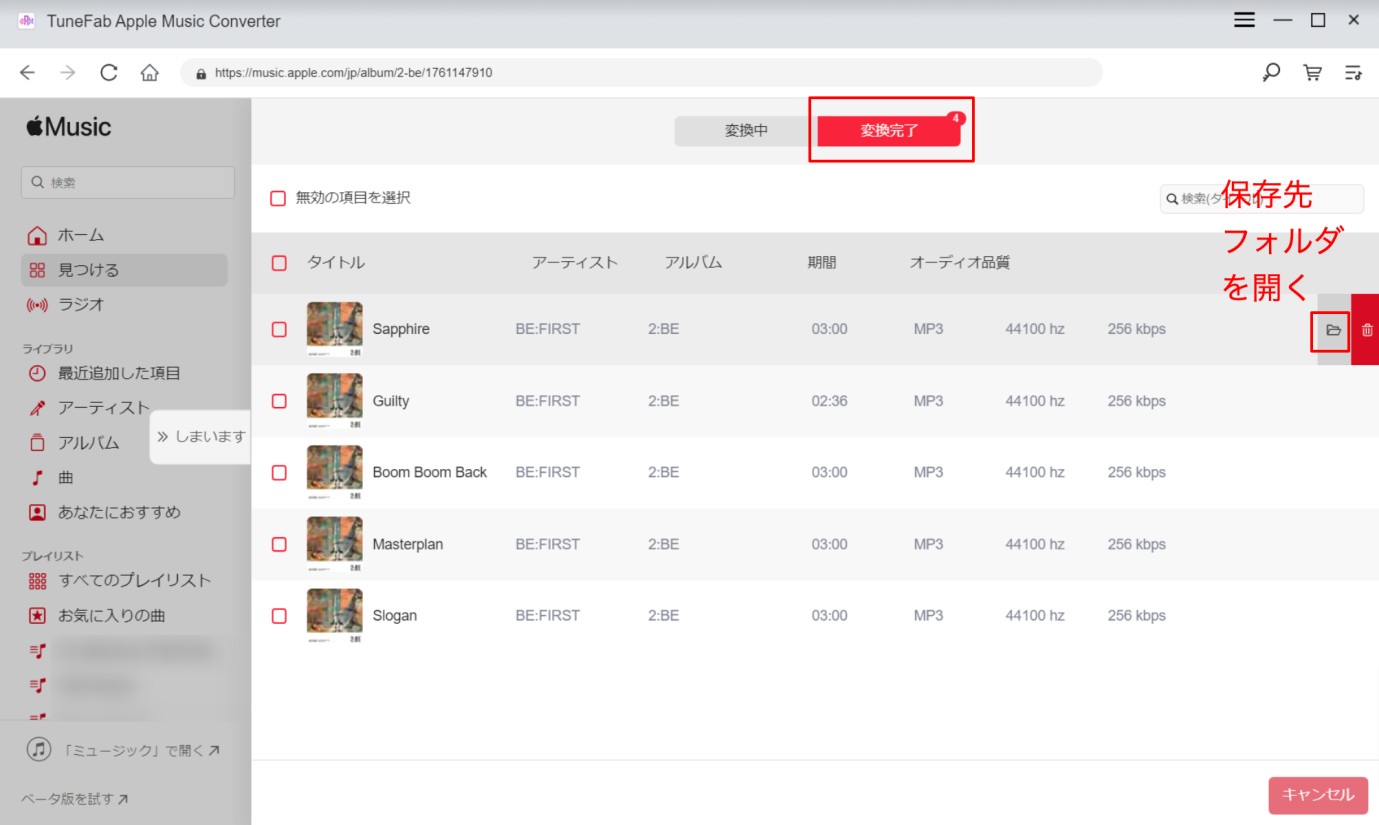Click the 期間 column header
Viewport: 1379px width, 825px height.
pos(822,263)
